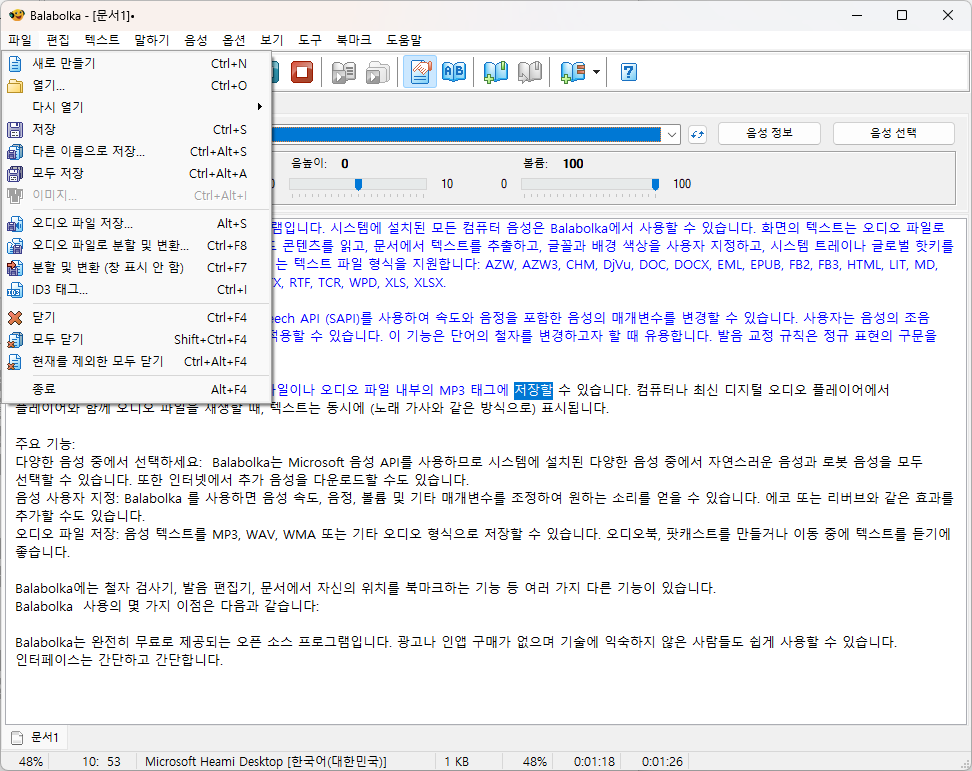Click the floppy disk icon beside 저장

pyautogui.click(x=15, y=130)
